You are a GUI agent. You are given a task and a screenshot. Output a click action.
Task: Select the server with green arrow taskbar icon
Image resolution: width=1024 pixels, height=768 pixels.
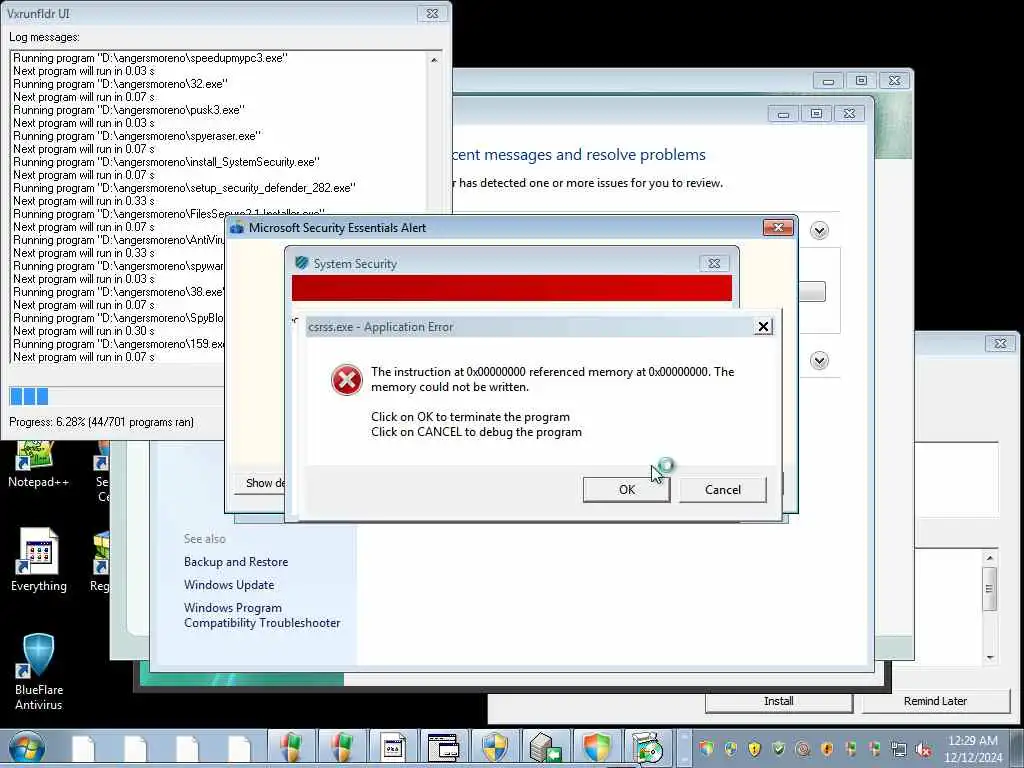coord(545,748)
